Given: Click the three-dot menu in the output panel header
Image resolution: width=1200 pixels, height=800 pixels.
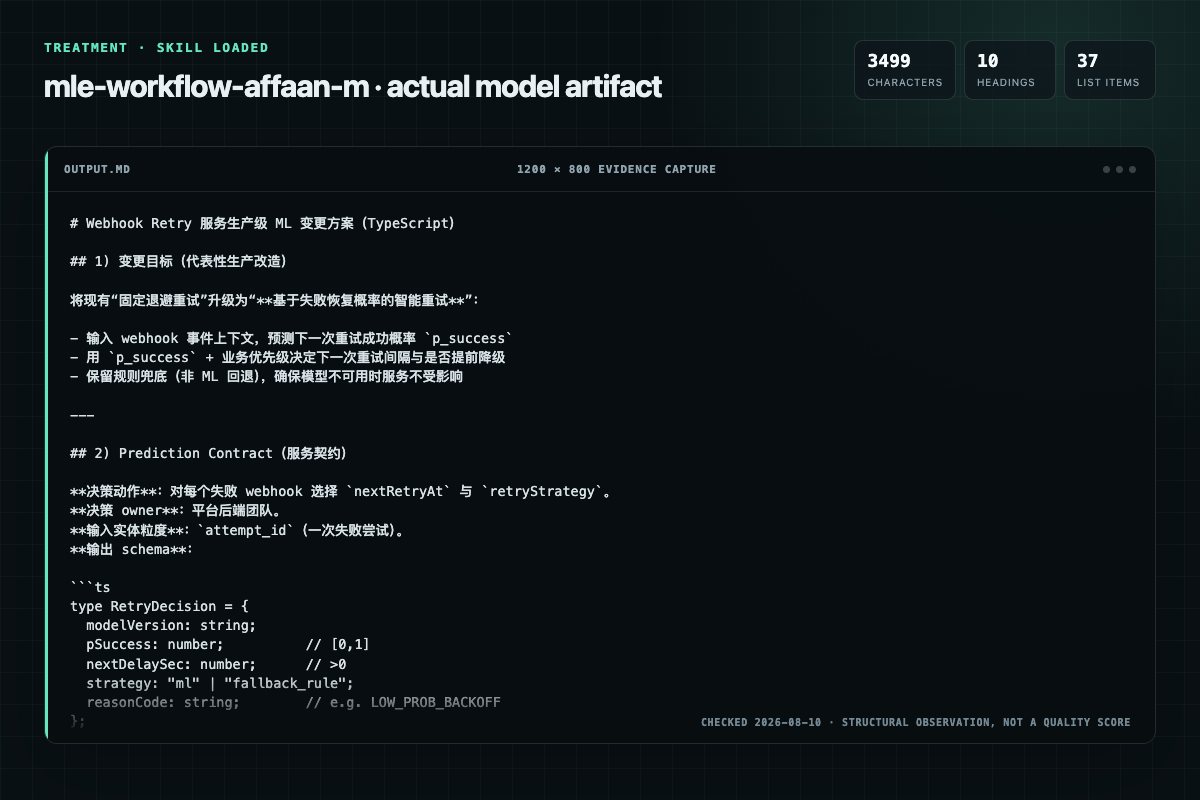Looking at the screenshot, I should [x=1119, y=169].
